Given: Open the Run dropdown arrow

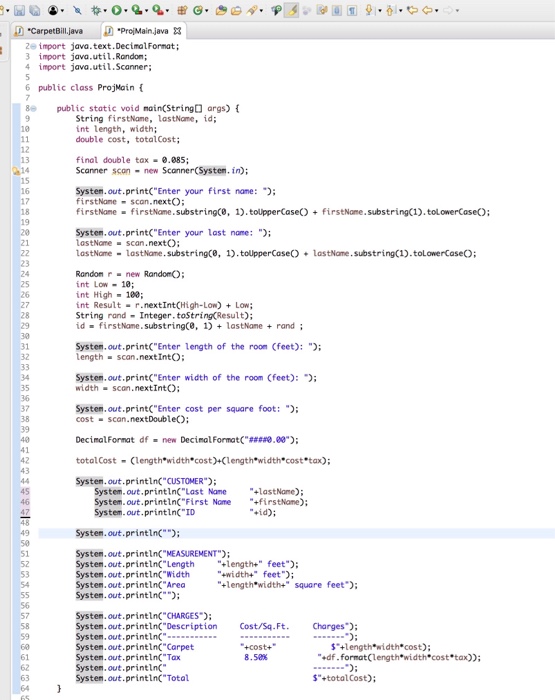Looking at the screenshot, I should point(125,10).
